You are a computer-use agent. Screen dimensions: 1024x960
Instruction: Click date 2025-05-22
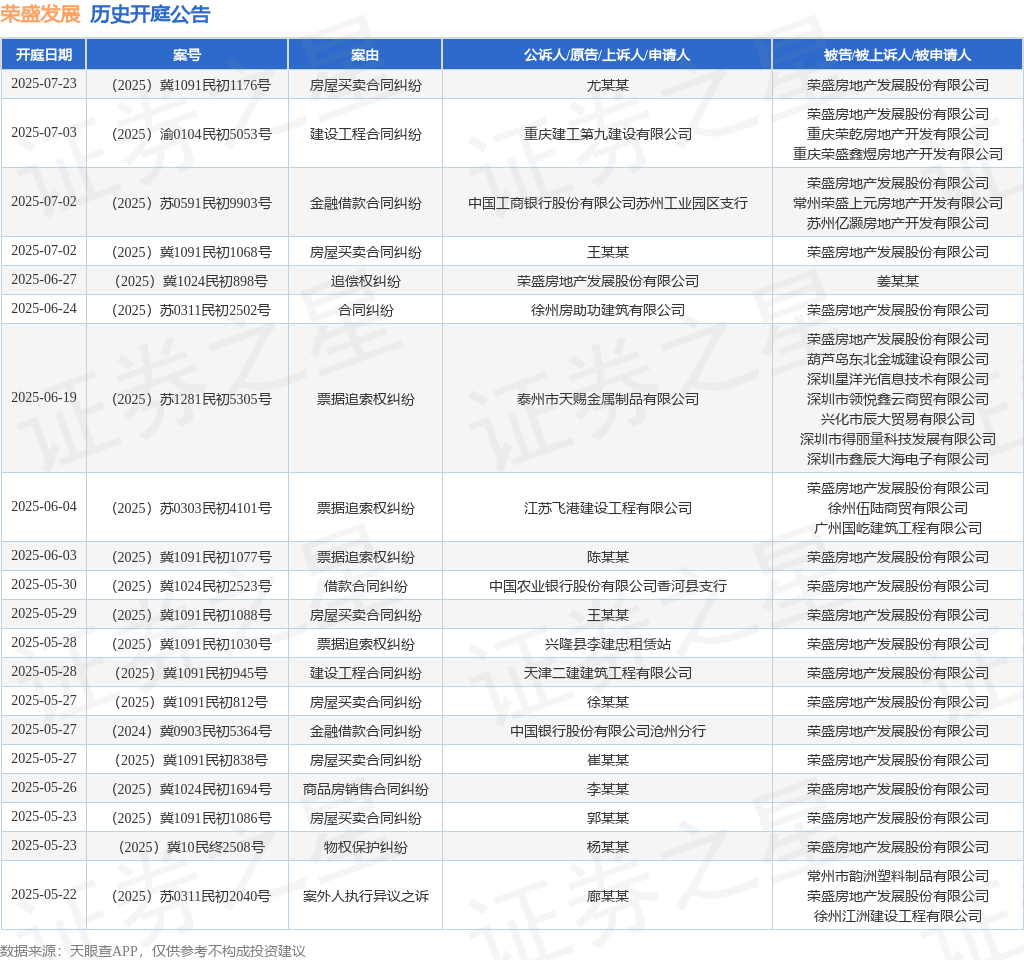(44, 895)
